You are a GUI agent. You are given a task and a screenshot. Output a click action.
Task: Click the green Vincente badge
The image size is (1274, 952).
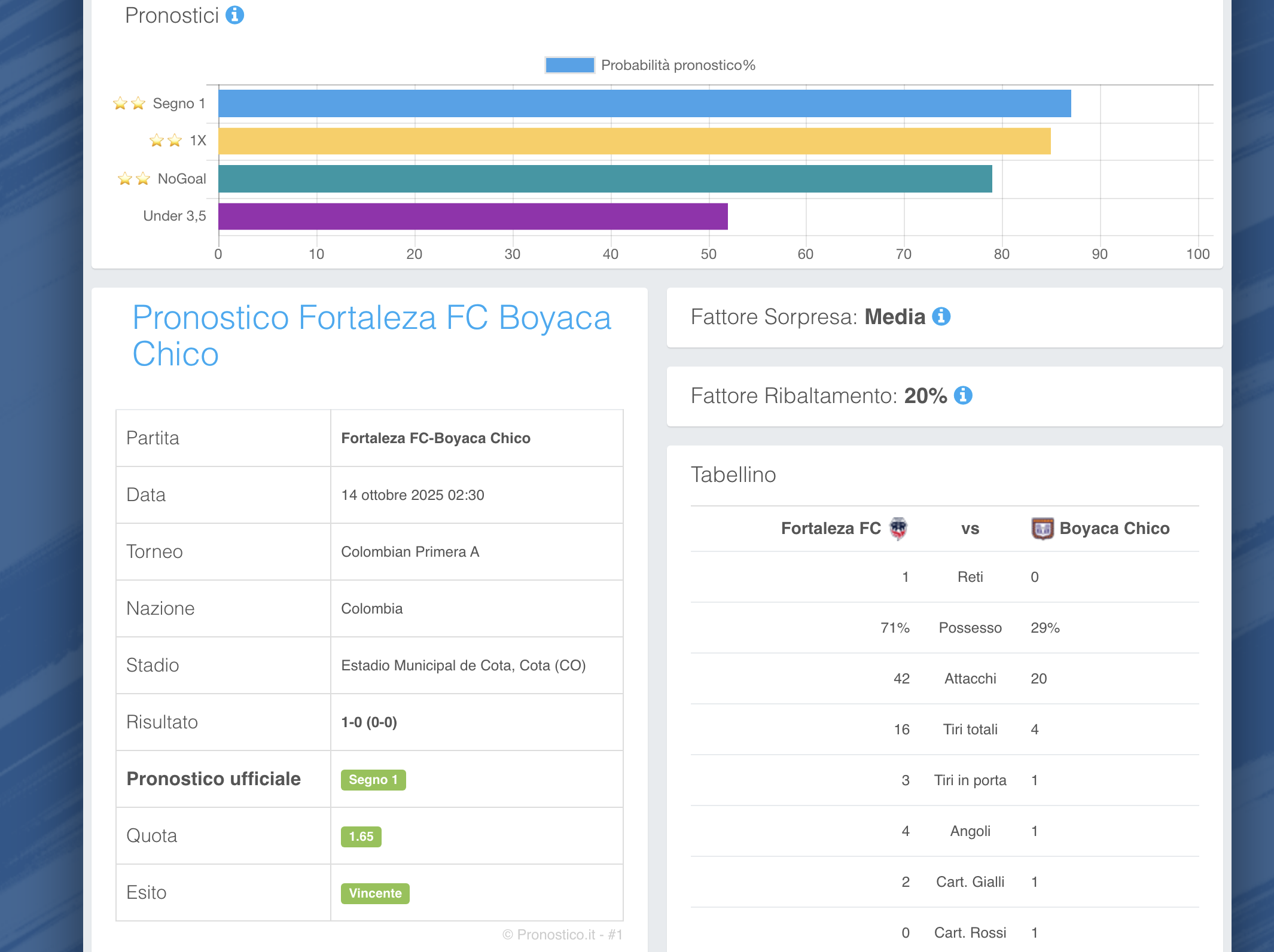tap(375, 893)
